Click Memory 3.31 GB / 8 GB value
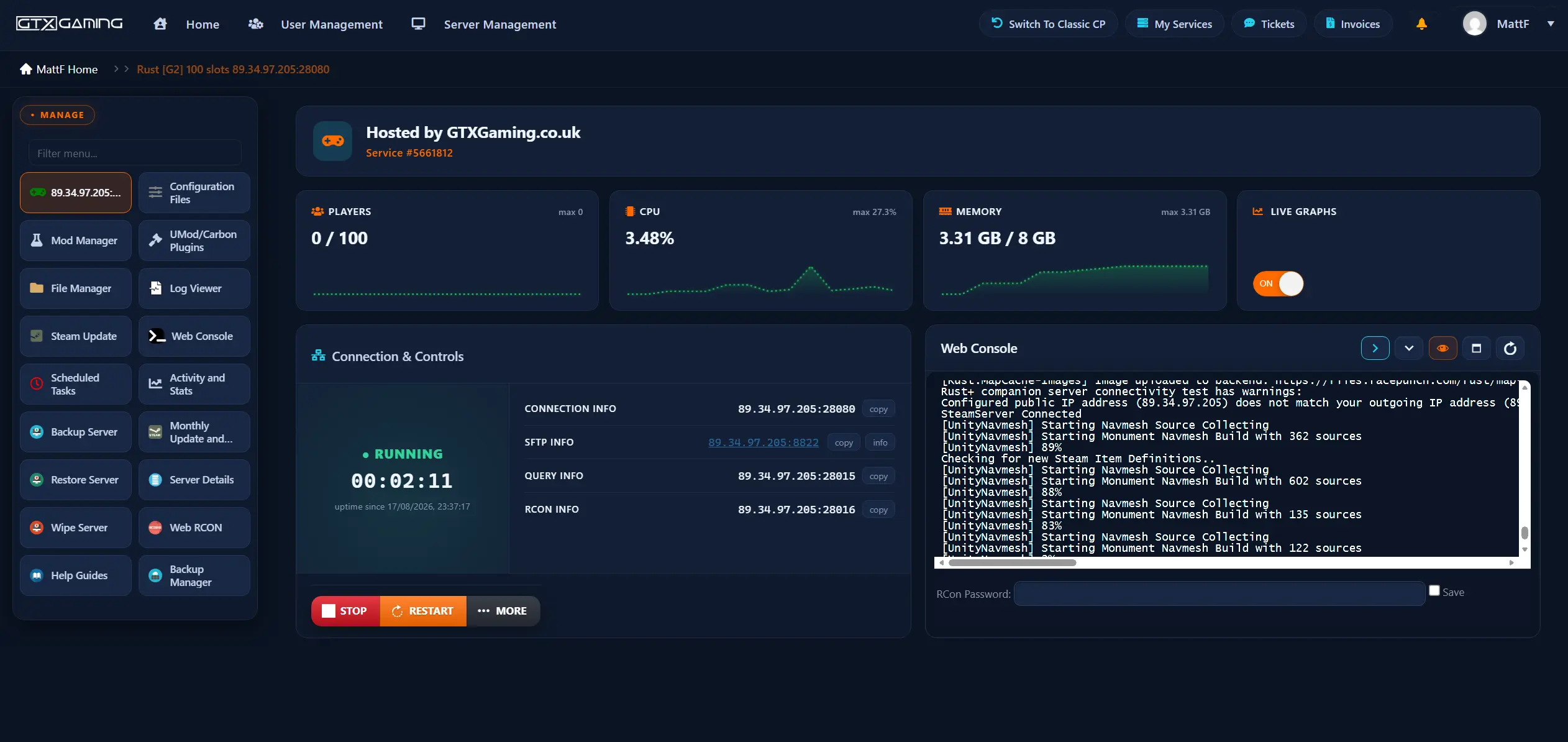 (x=997, y=238)
